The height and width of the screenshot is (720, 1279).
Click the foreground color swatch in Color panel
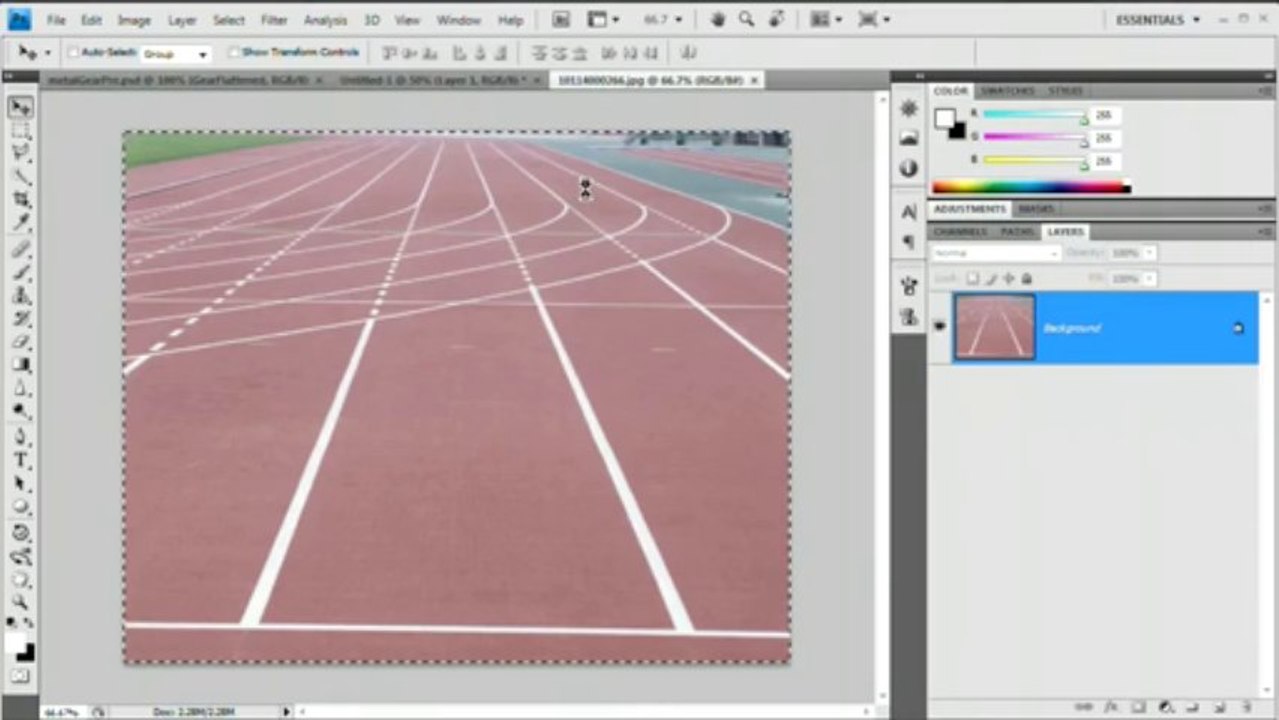944,118
